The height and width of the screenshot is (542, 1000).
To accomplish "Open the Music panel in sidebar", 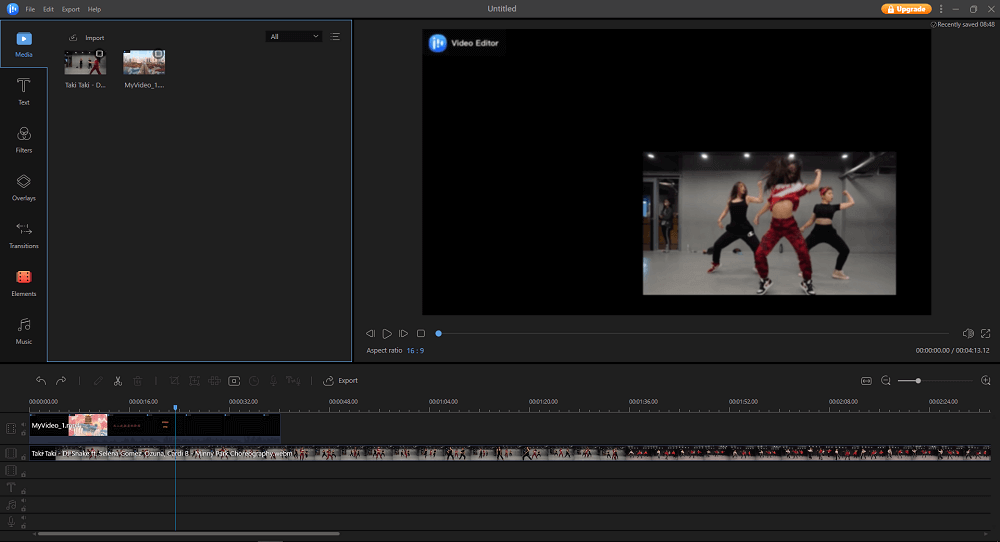I will pyautogui.click(x=23, y=330).
